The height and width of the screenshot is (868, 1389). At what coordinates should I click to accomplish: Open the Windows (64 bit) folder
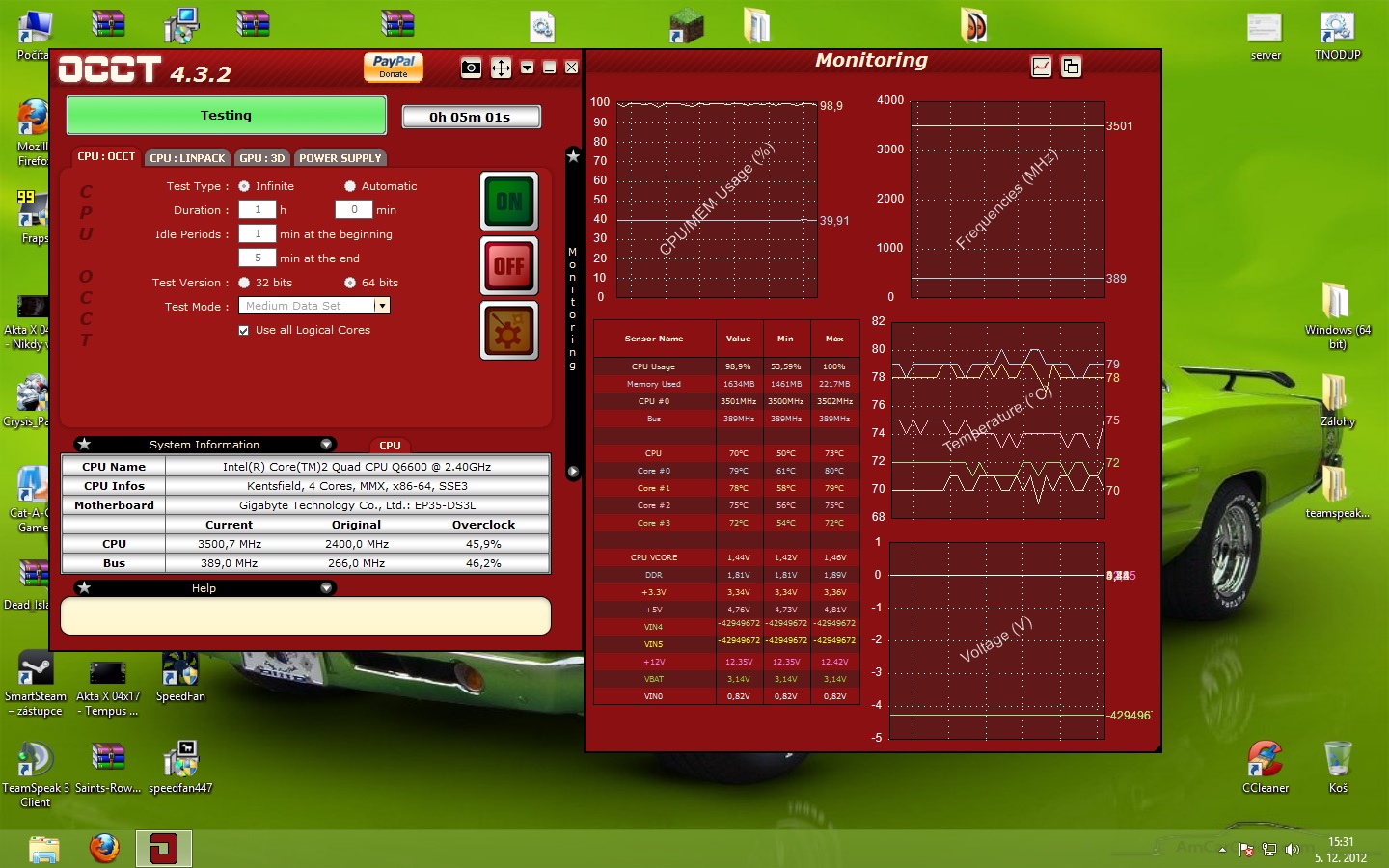(1337, 315)
